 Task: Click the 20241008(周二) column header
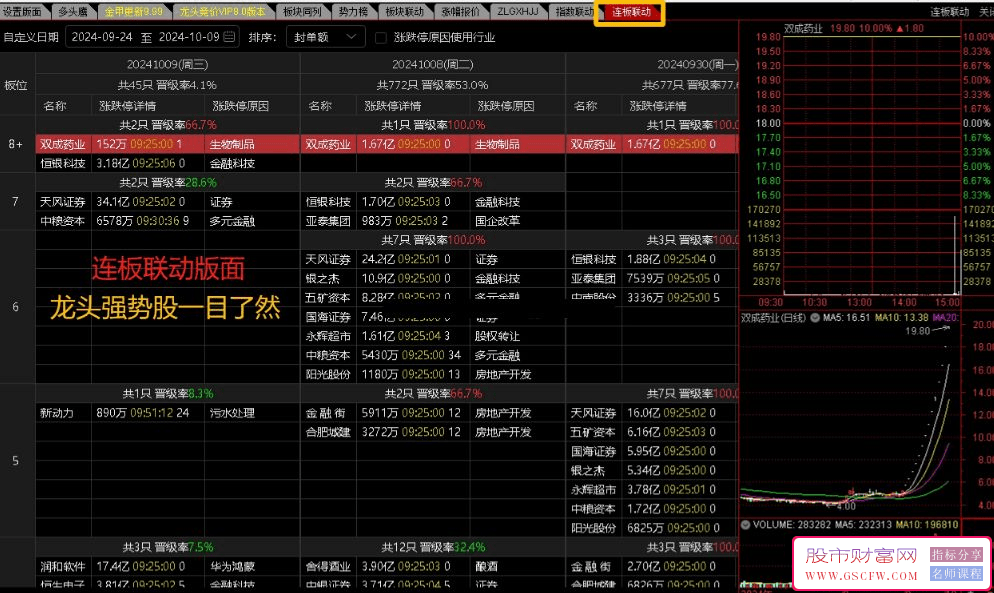pos(433,64)
